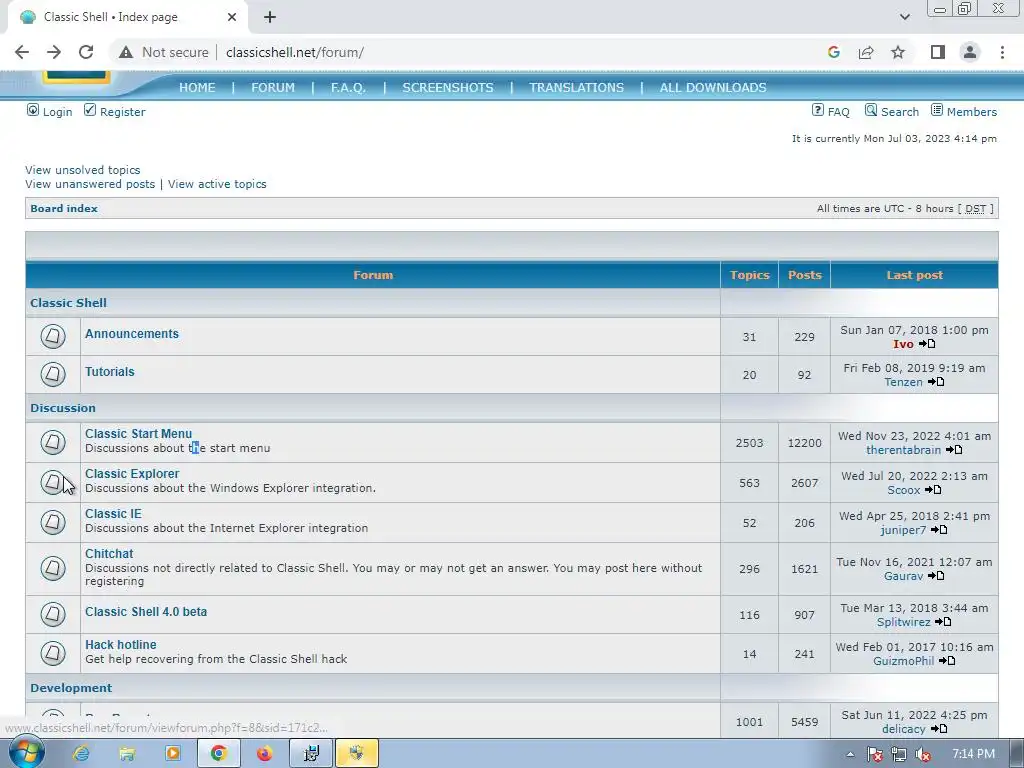Open Firefox from the taskbar

click(264, 754)
